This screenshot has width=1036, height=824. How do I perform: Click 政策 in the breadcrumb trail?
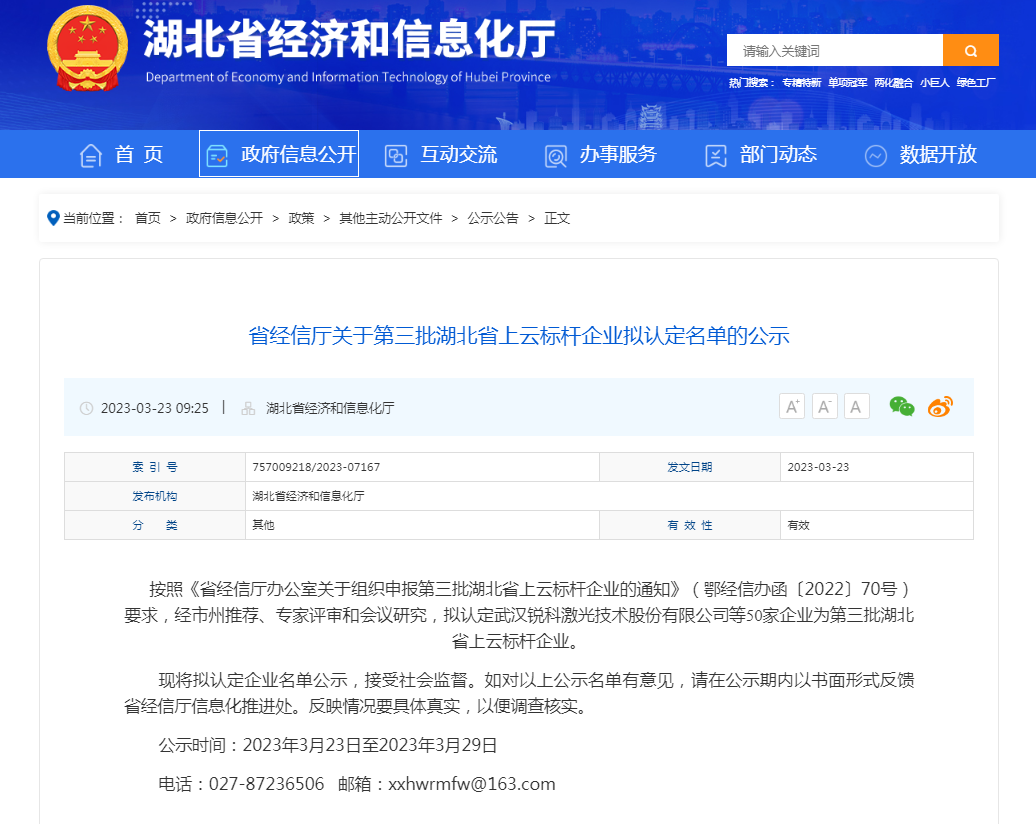[301, 218]
